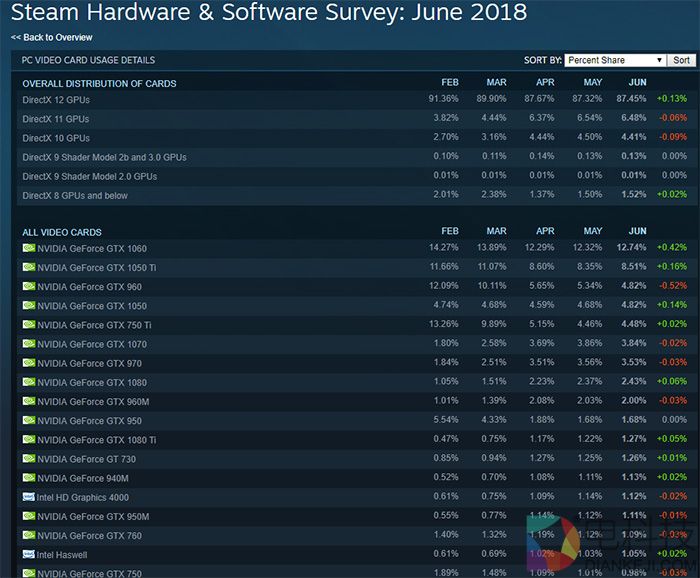Click NVIDIA icon next to GeForce GT 730
Screen dimensions: 700x578
point(29,459)
